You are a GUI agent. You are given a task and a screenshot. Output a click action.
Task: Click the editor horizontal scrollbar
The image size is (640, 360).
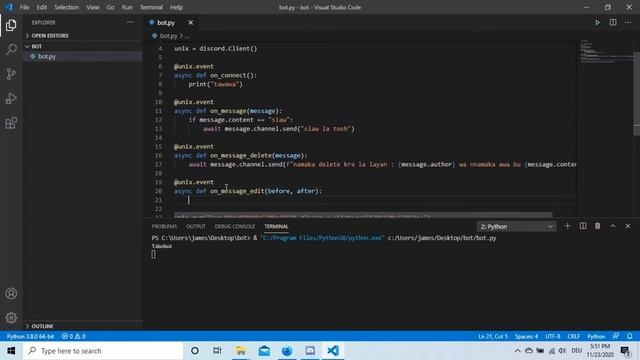[x=363, y=215]
